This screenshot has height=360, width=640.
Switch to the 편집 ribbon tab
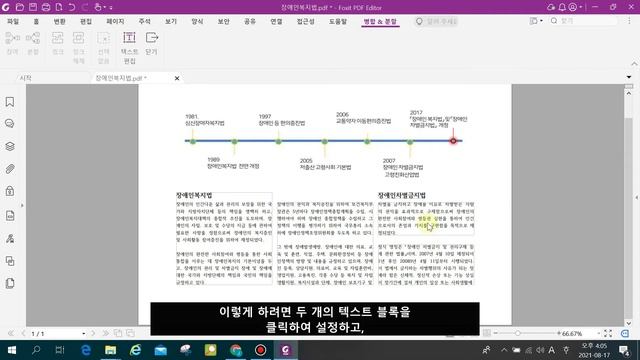pyautogui.click(x=86, y=21)
